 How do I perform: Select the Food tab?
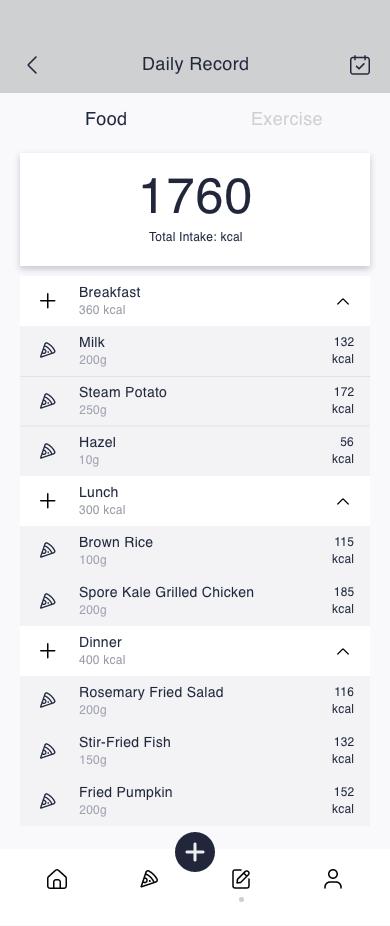106,119
